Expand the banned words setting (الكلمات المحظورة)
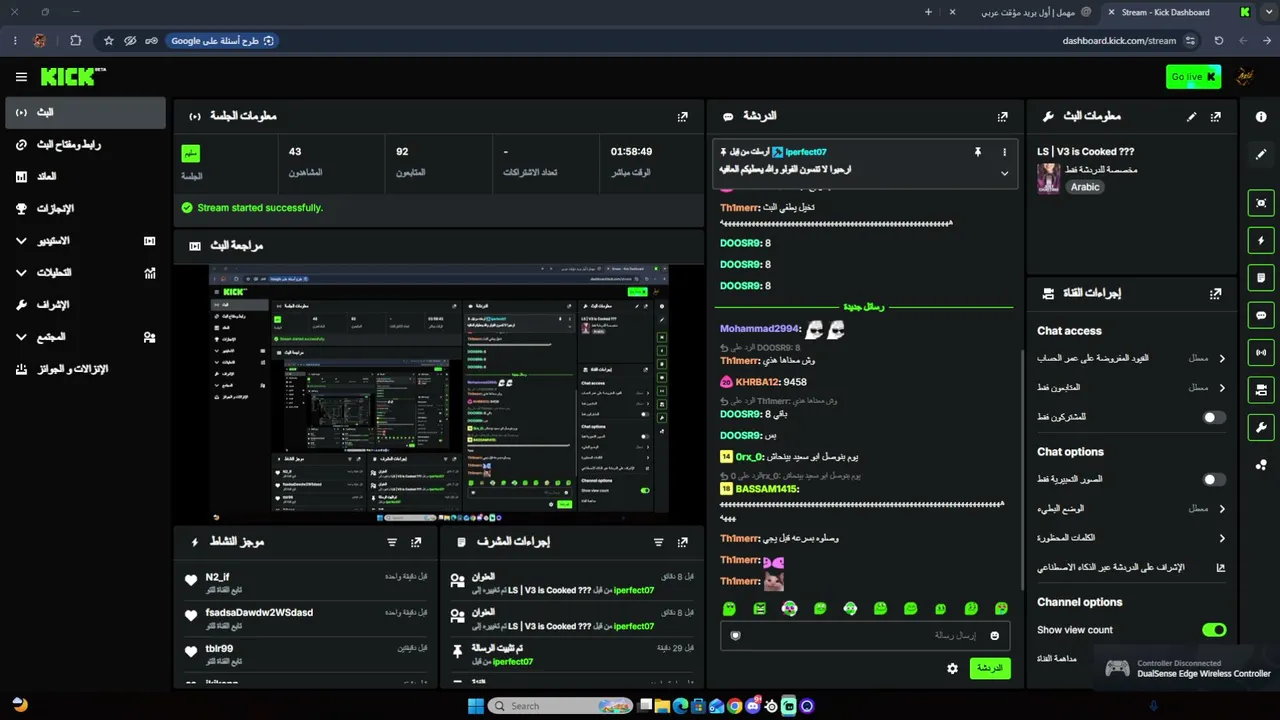Image resolution: width=1280 pixels, height=720 pixels. click(x=1222, y=538)
